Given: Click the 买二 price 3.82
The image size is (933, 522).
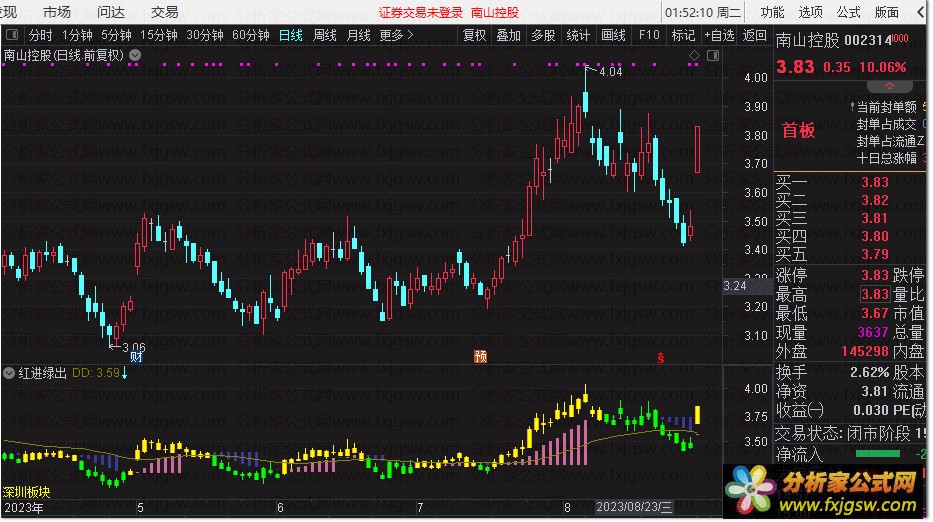Looking at the screenshot, I should tap(875, 200).
